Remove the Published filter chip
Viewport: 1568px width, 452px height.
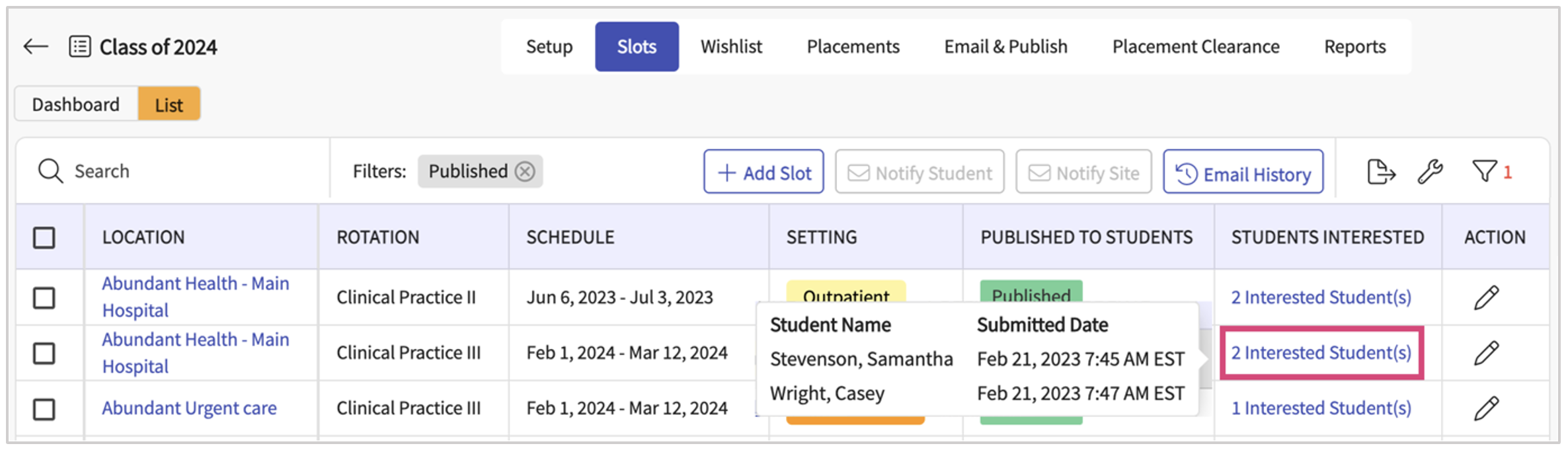click(x=525, y=171)
